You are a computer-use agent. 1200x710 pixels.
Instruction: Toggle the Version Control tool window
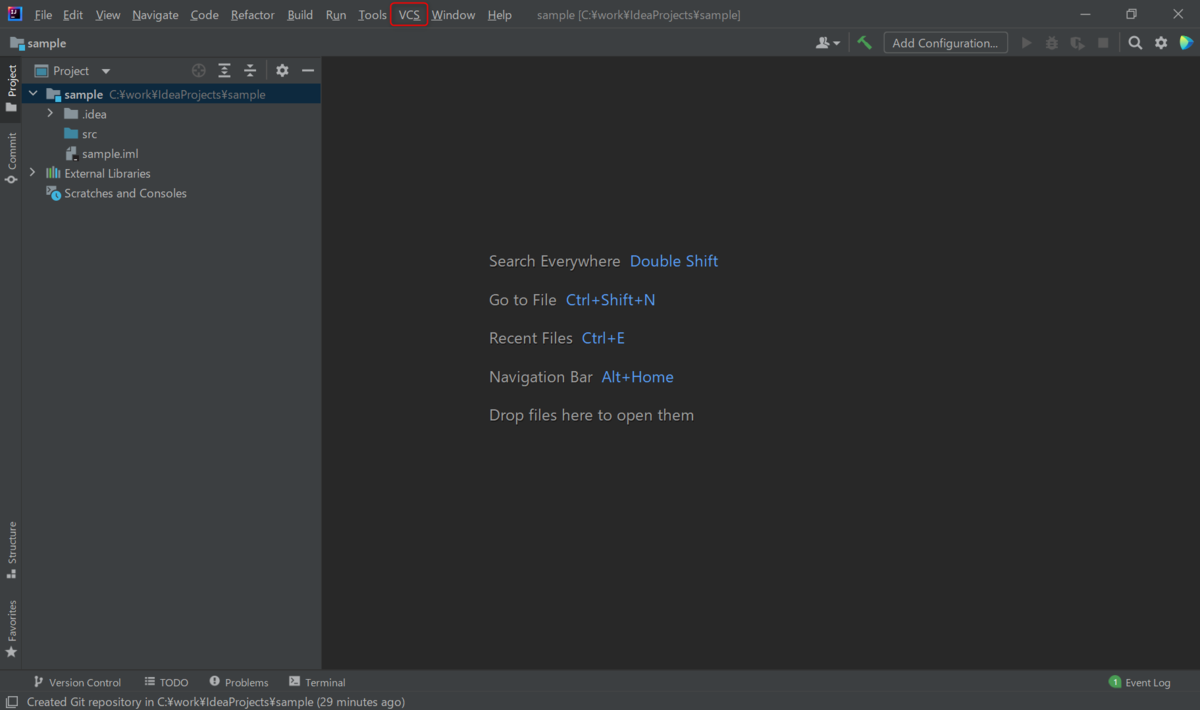tap(78, 682)
